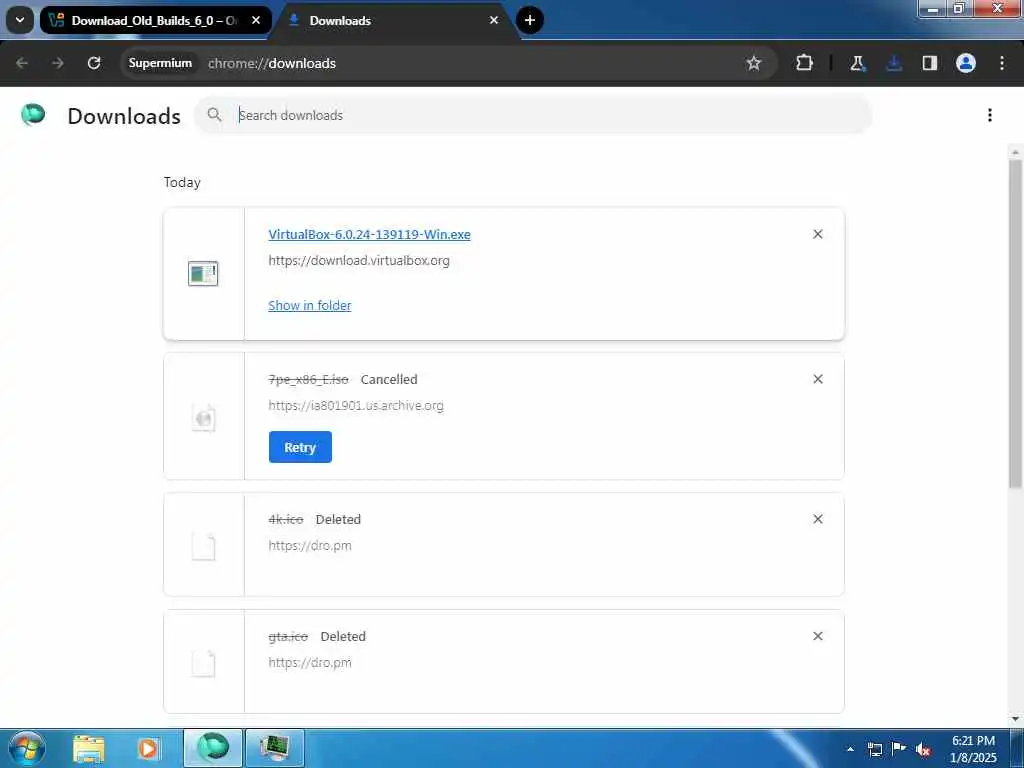Click the network tray icon
This screenshot has width=1024, height=768.
point(874,749)
